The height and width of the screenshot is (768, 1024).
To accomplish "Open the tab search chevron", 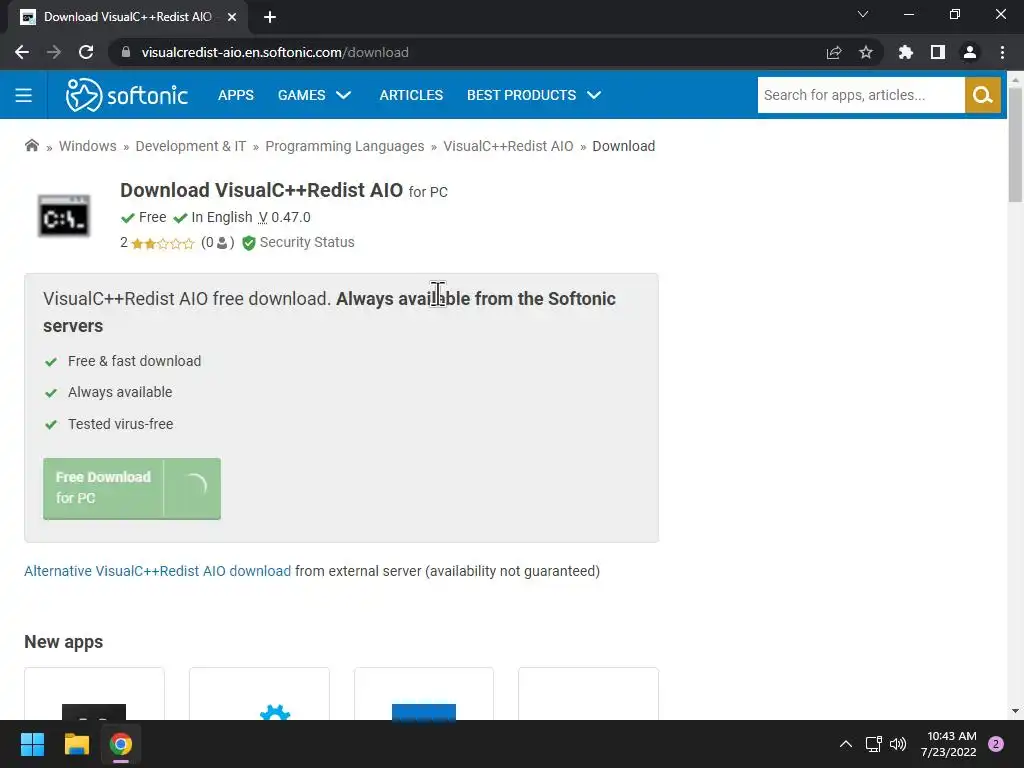I will [x=863, y=14].
